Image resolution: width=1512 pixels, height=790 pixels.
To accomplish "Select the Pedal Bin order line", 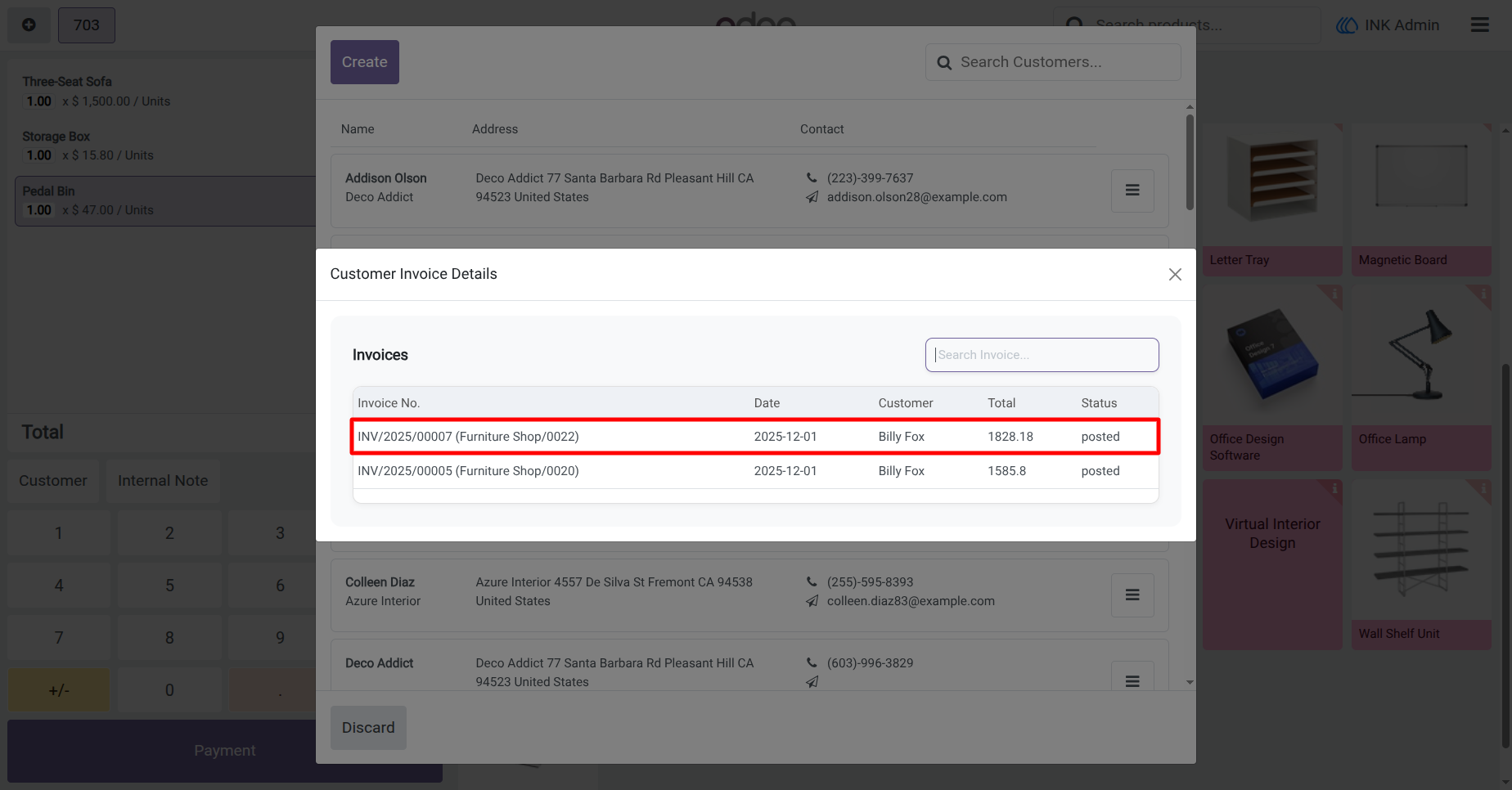I will click(x=165, y=200).
